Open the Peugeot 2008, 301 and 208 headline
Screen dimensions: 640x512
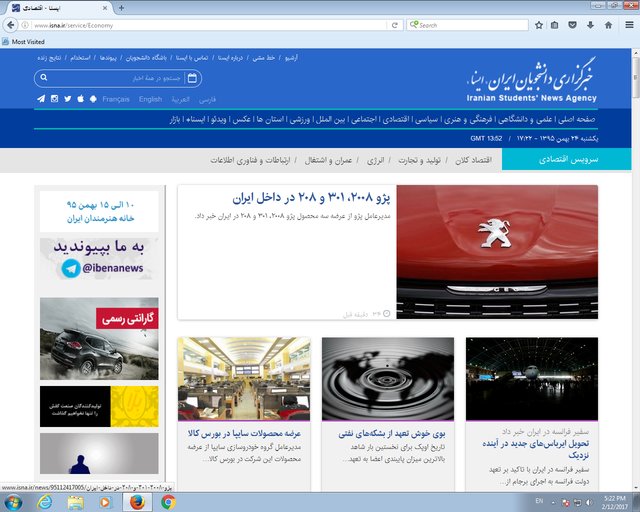click(311, 198)
